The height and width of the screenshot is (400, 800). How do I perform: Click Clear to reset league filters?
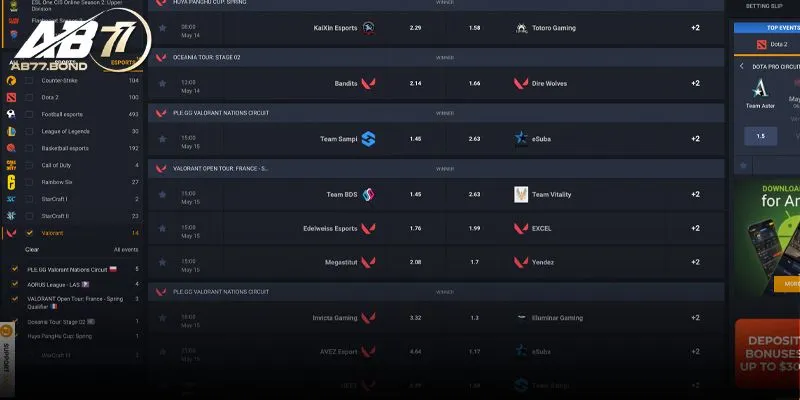[32, 250]
